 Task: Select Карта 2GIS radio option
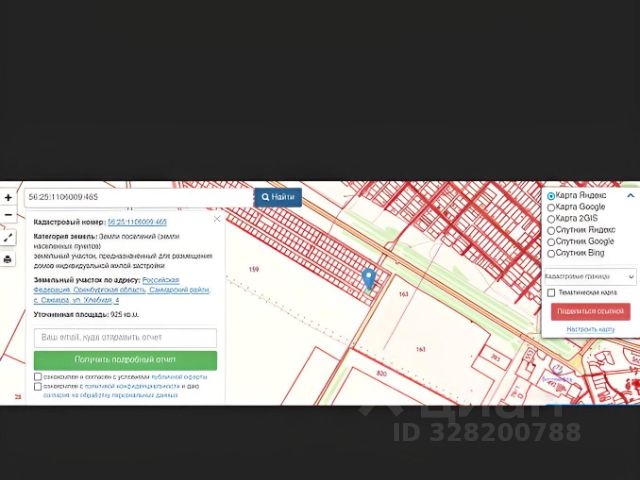coord(551,219)
